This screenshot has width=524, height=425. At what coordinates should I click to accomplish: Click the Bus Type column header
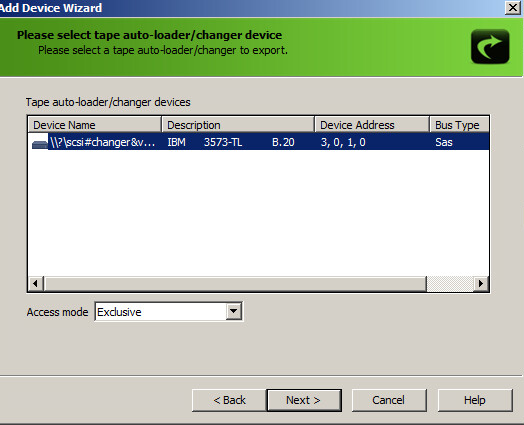[459, 125]
